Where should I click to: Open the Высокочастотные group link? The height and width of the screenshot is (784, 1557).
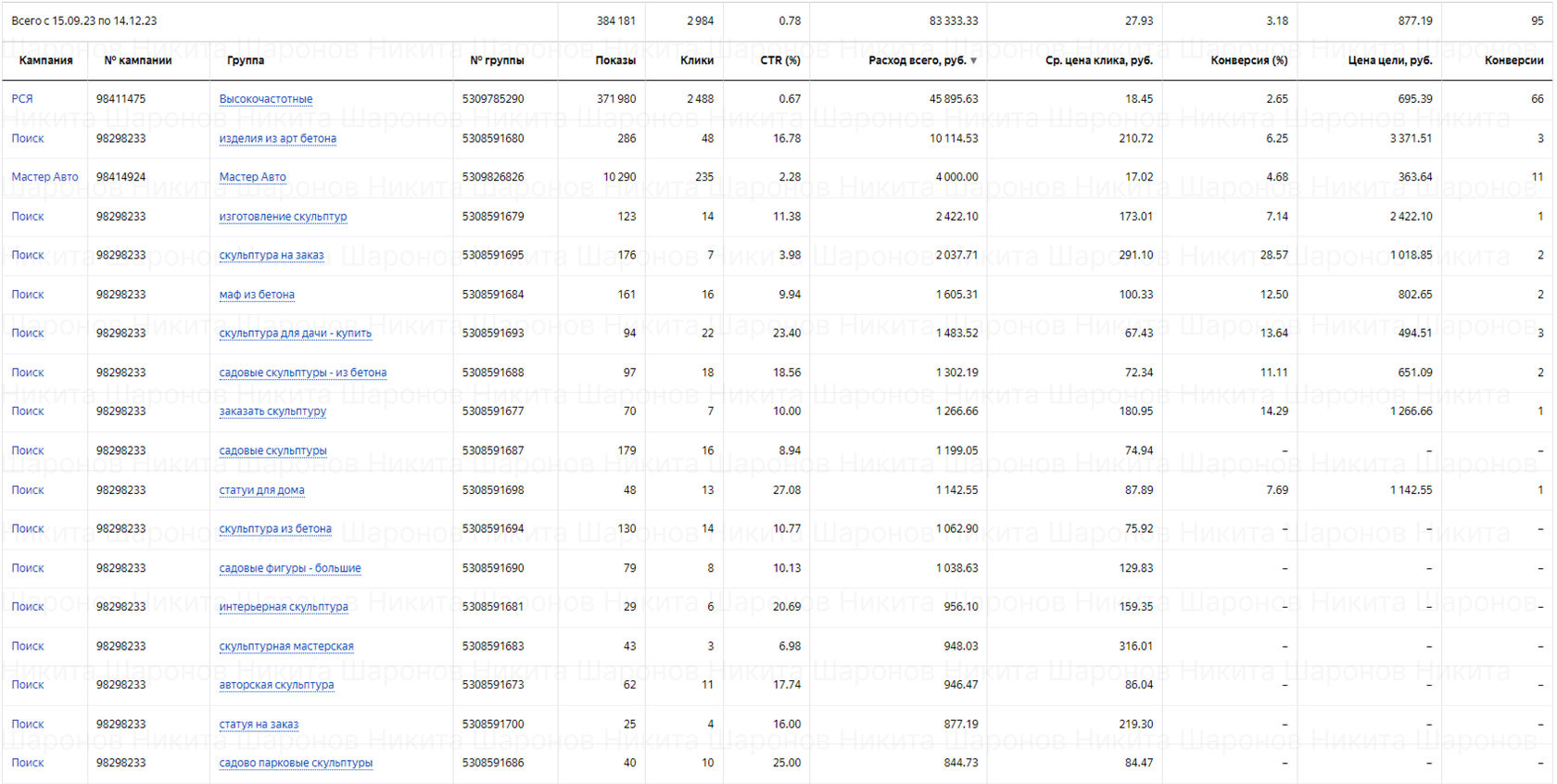[x=266, y=99]
